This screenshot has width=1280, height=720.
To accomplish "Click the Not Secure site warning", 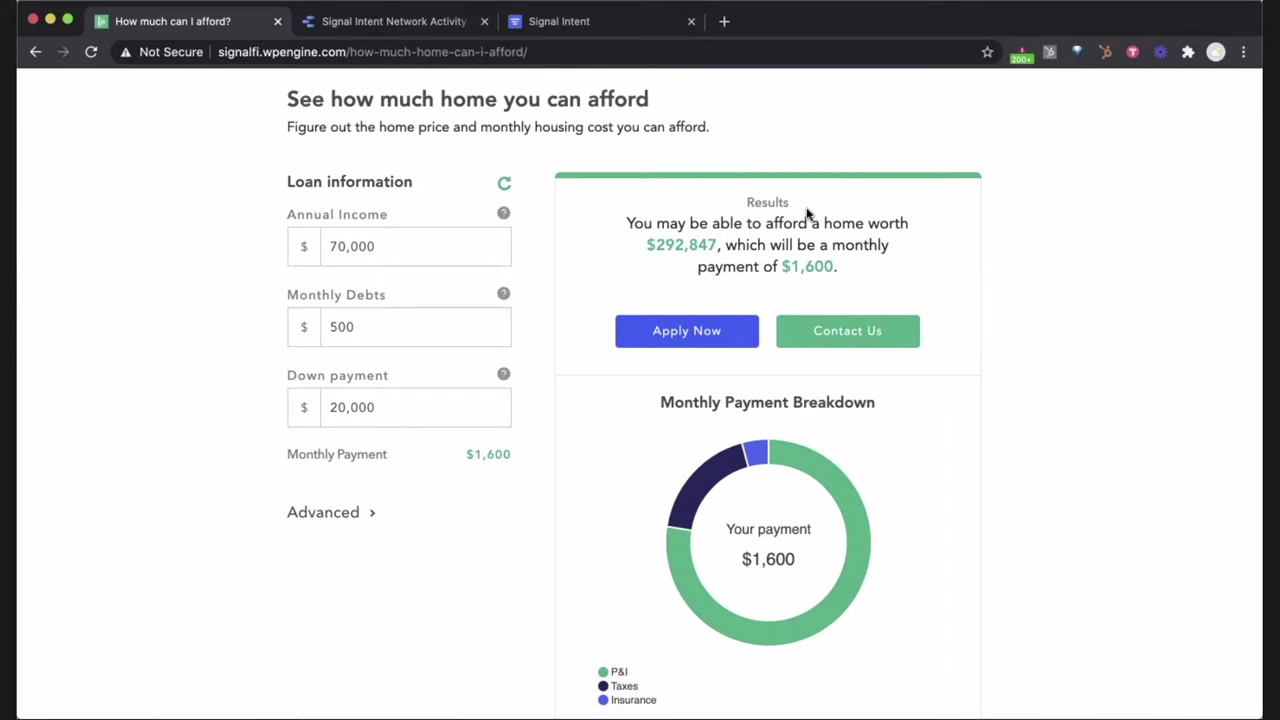I will pos(161,52).
